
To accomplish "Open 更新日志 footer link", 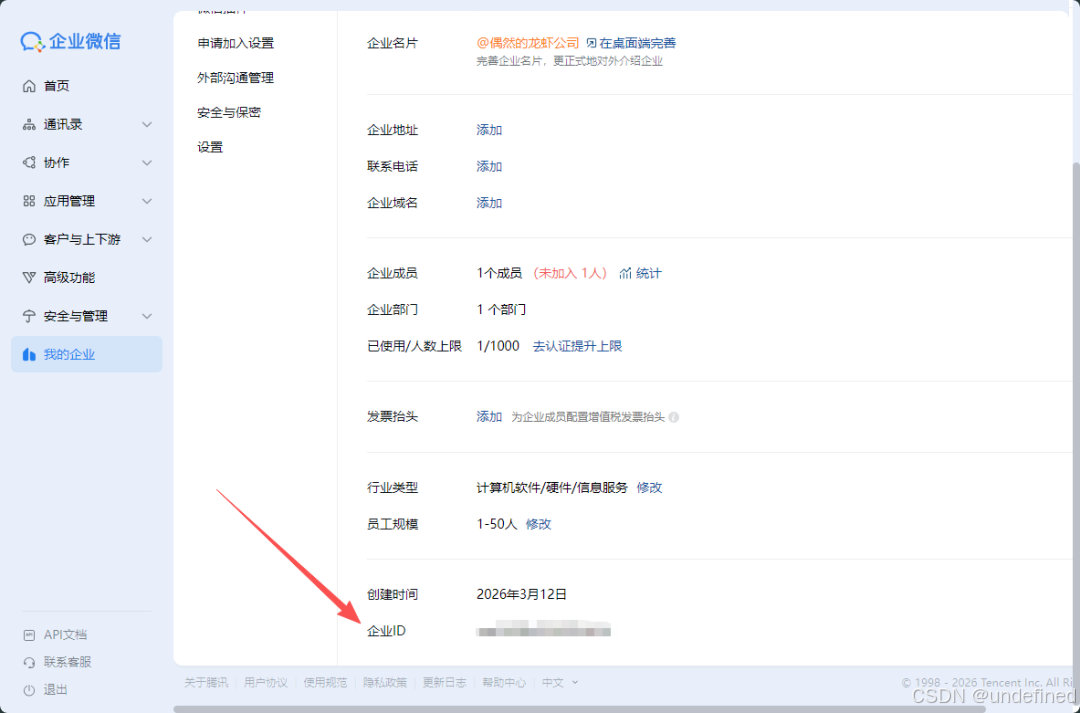I will 444,683.
